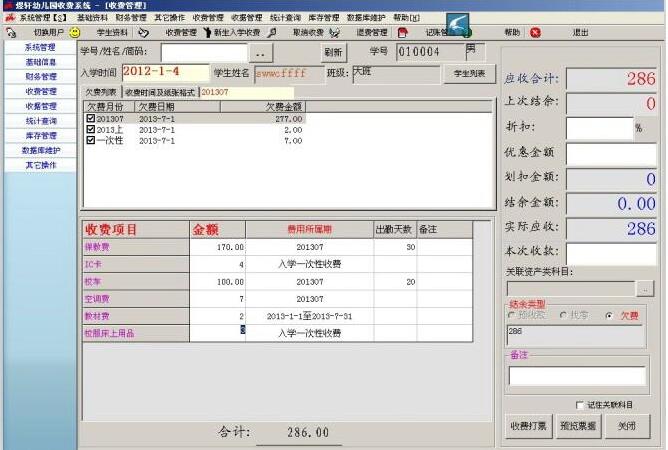Uncheck the 2013上 arrears row checkbox

tap(91, 129)
